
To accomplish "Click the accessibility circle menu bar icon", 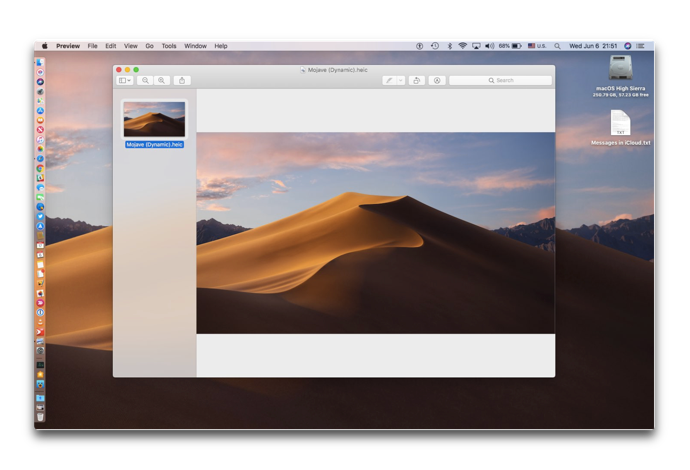I will click(419, 46).
